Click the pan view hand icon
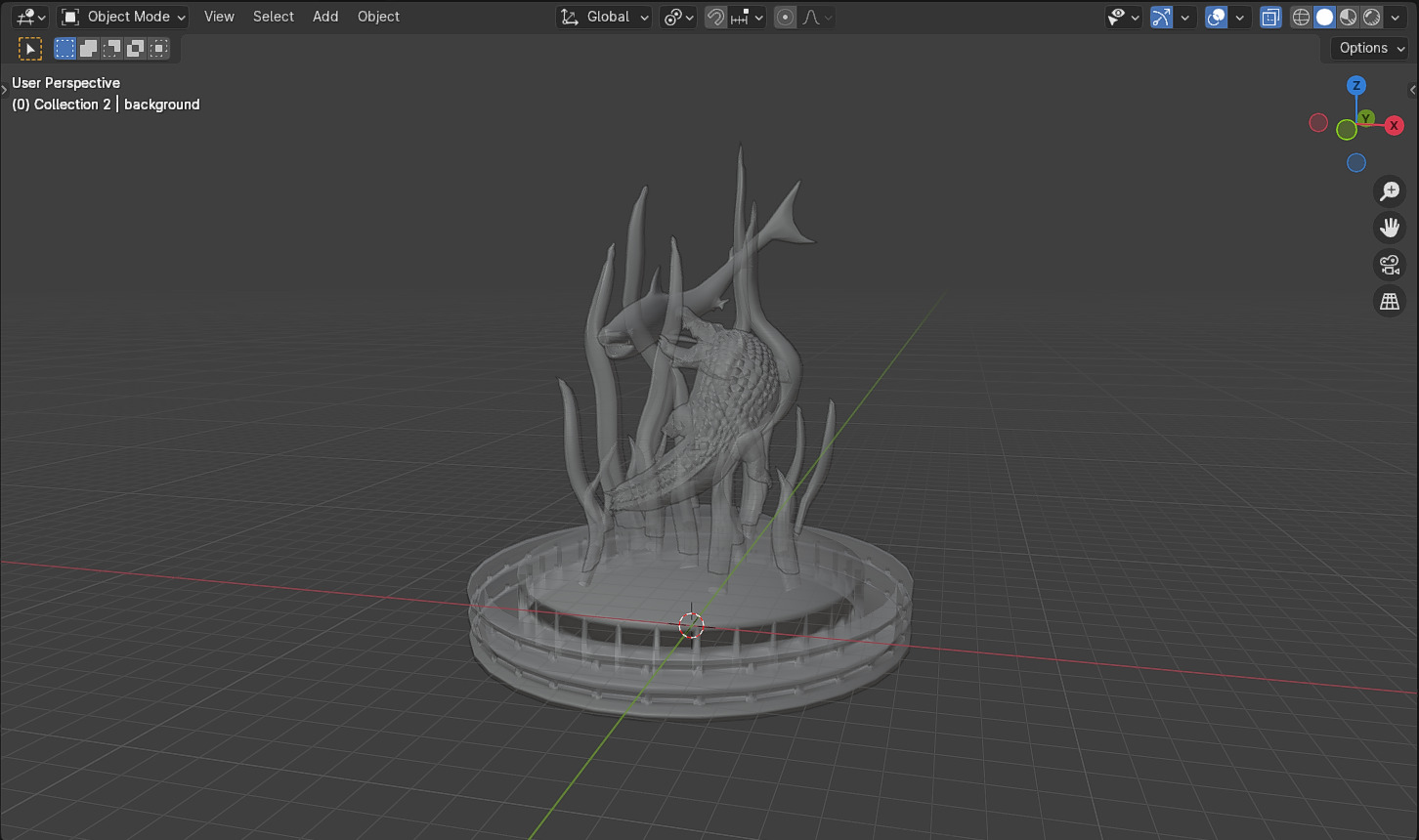 1390,229
